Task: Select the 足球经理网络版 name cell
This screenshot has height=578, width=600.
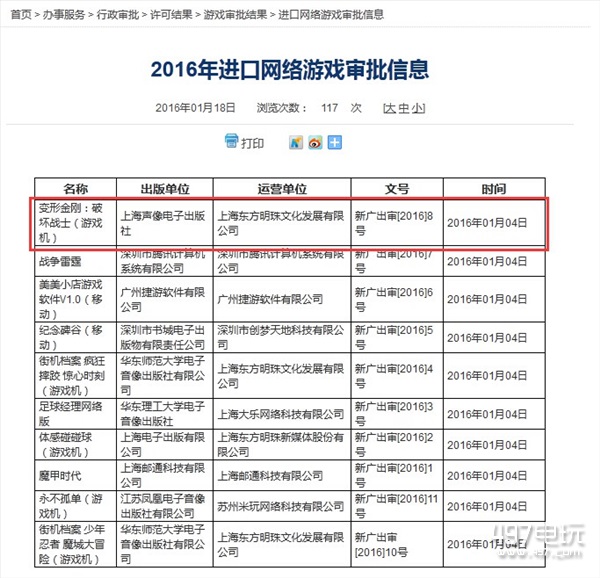Action: [75, 414]
